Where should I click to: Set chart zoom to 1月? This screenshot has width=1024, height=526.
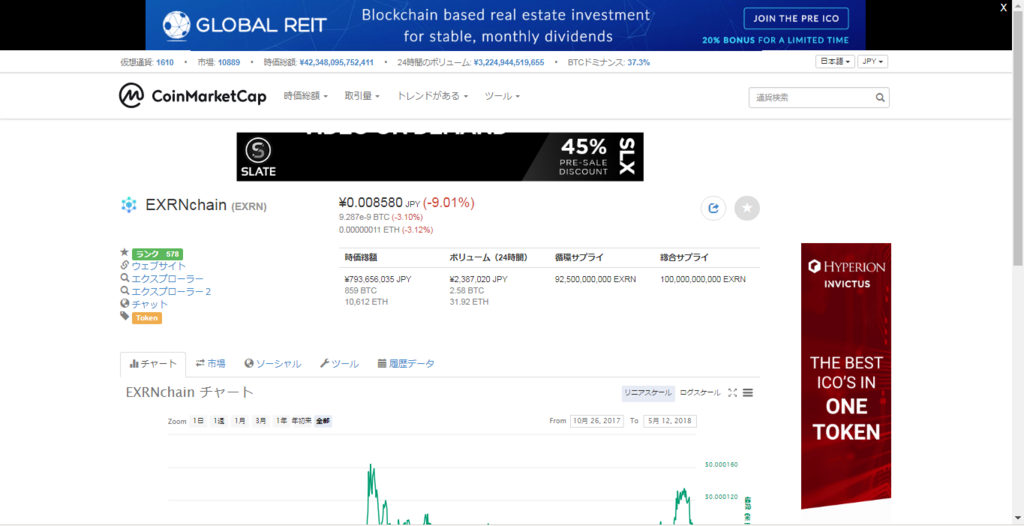coord(240,421)
